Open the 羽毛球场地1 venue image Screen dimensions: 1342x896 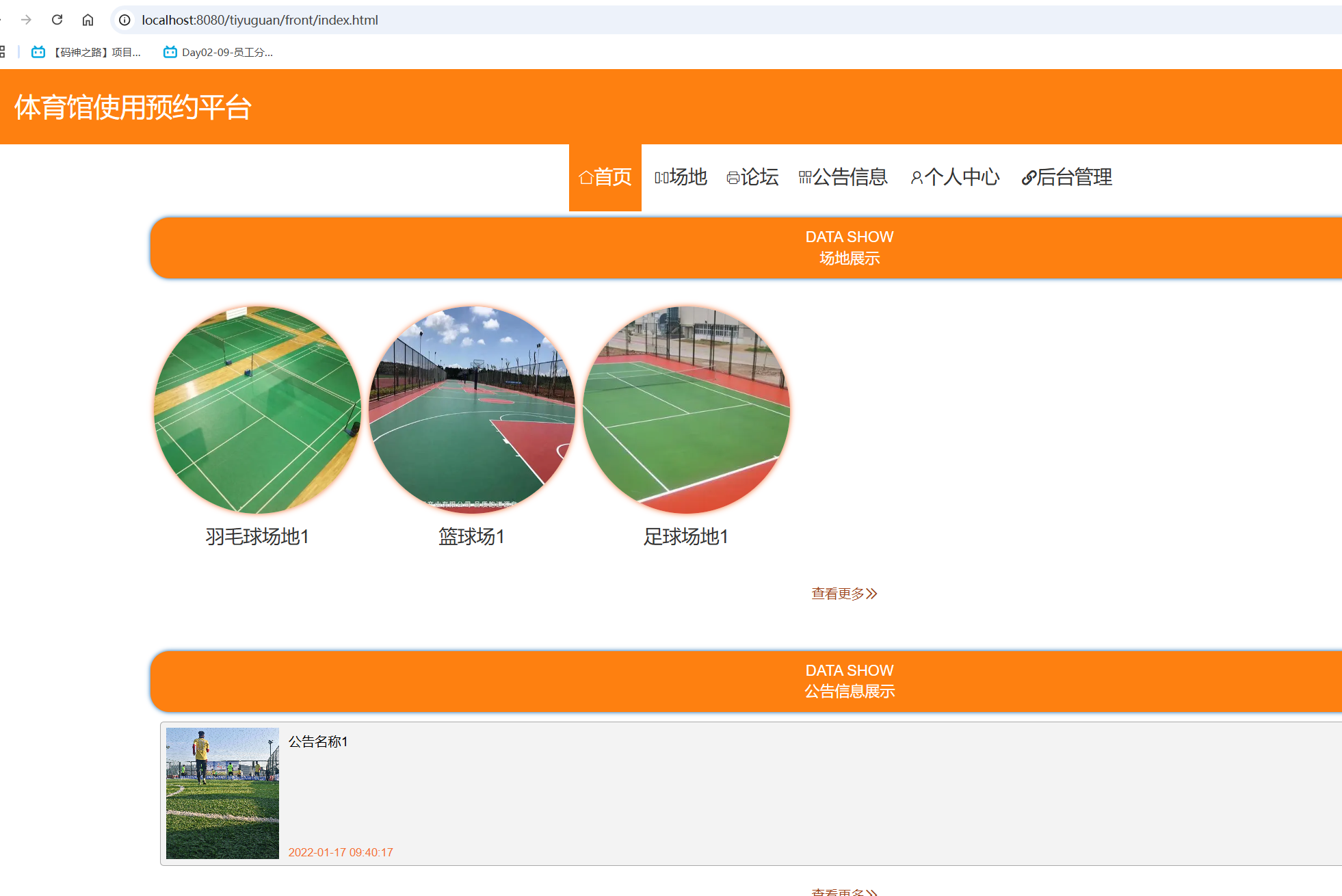coord(257,409)
